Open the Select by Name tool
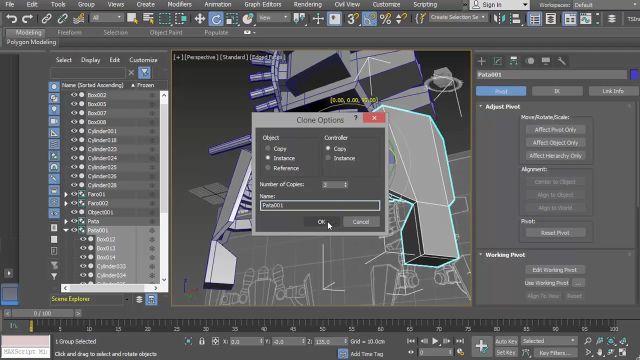Screen dimensions: 640x360 point(148,19)
